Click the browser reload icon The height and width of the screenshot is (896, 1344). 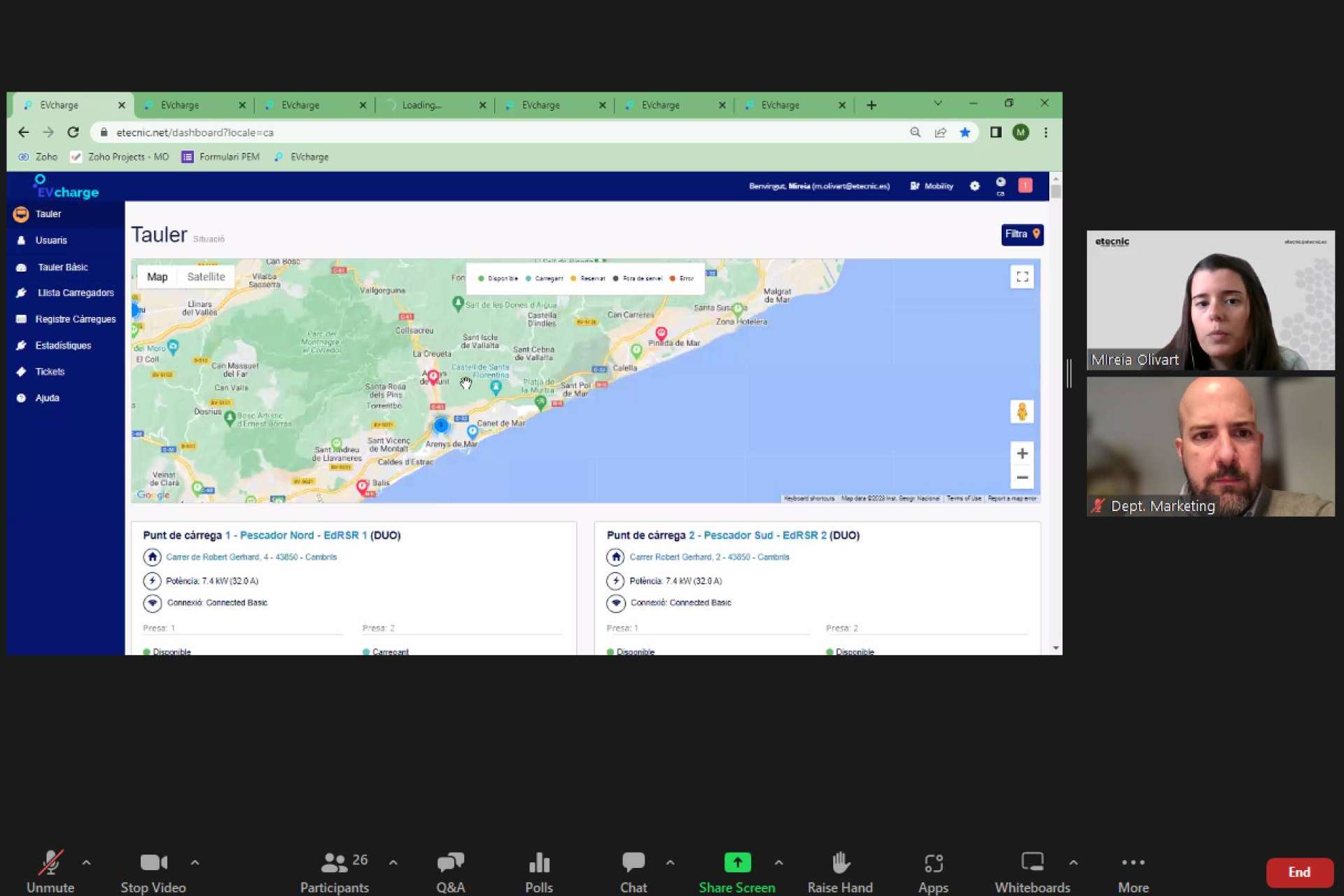click(x=73, y=132)
